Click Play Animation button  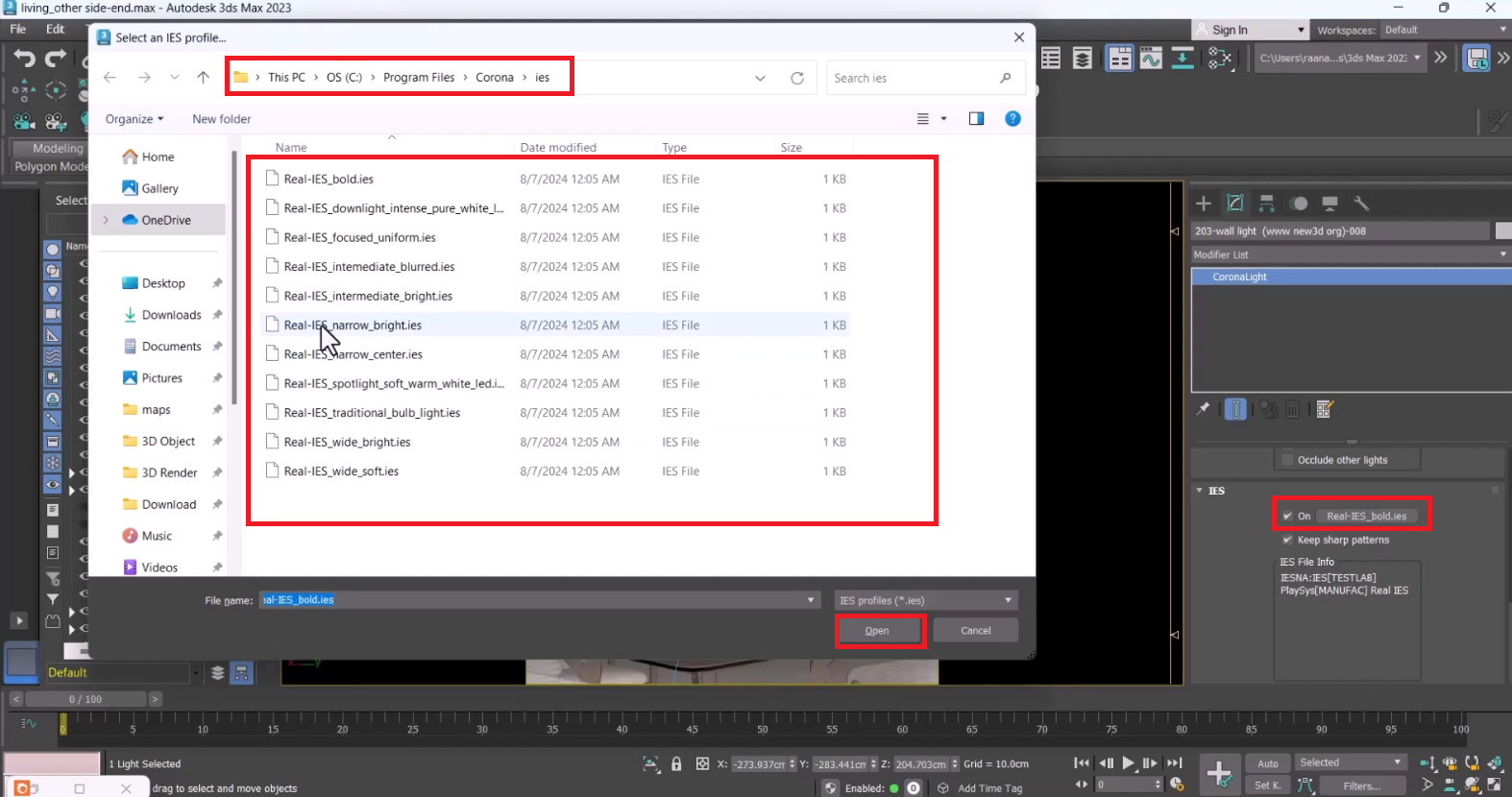tap(1128, 763)
